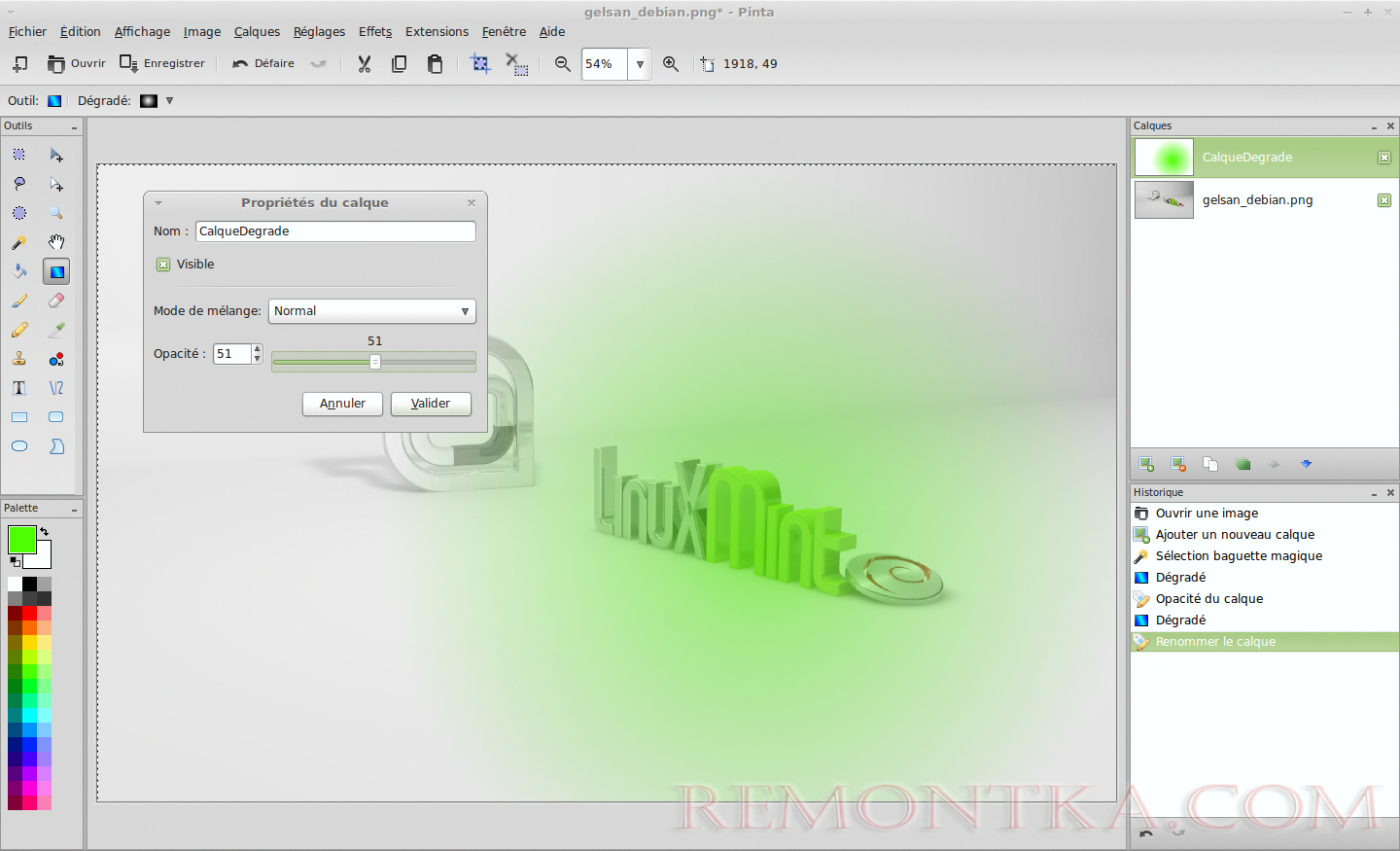Select the Ellipse Select tool

click(19, 213)
